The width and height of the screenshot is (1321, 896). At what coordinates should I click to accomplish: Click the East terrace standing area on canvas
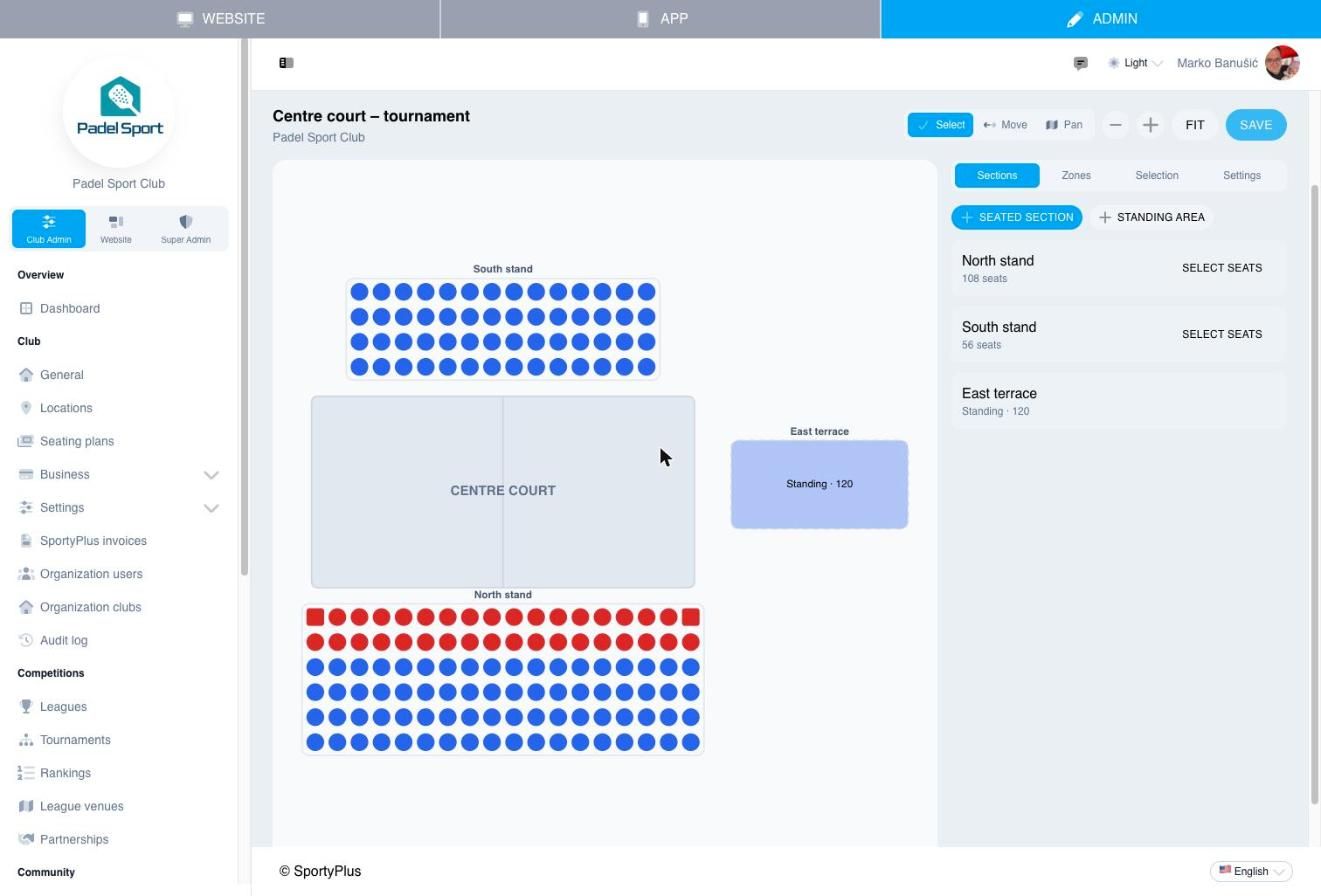point(819,484)
